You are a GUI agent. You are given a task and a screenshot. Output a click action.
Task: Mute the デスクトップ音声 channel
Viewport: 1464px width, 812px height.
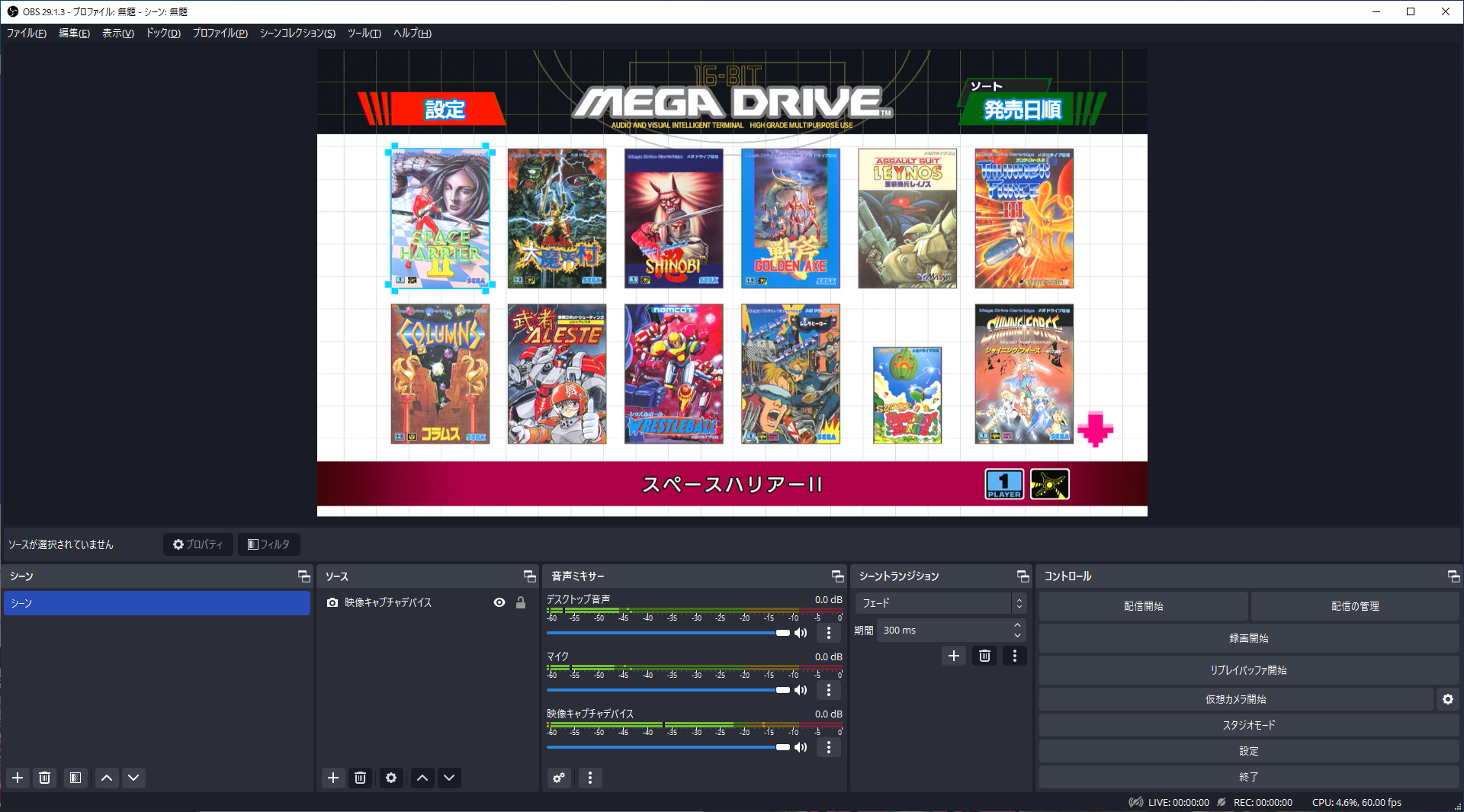tap(800, 633)
